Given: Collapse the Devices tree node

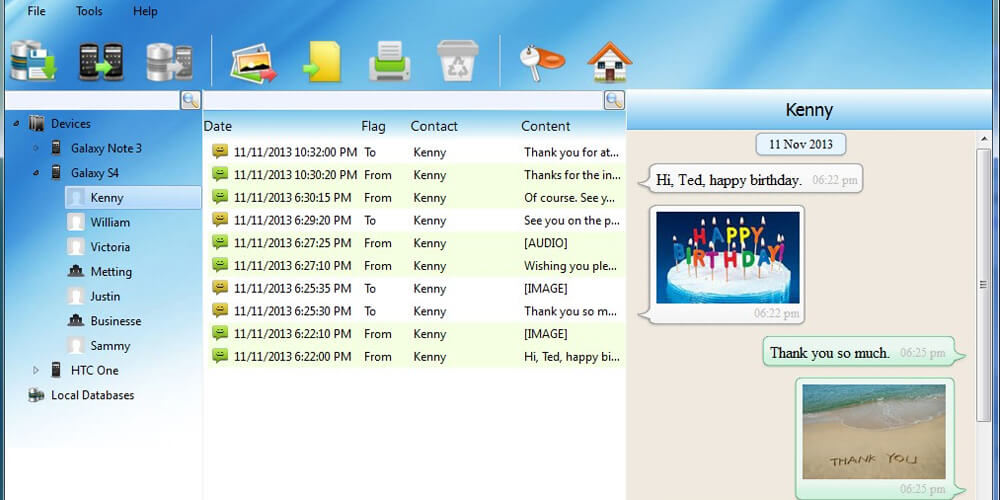Looking at the screenshot, I should (x=16, y=124).
